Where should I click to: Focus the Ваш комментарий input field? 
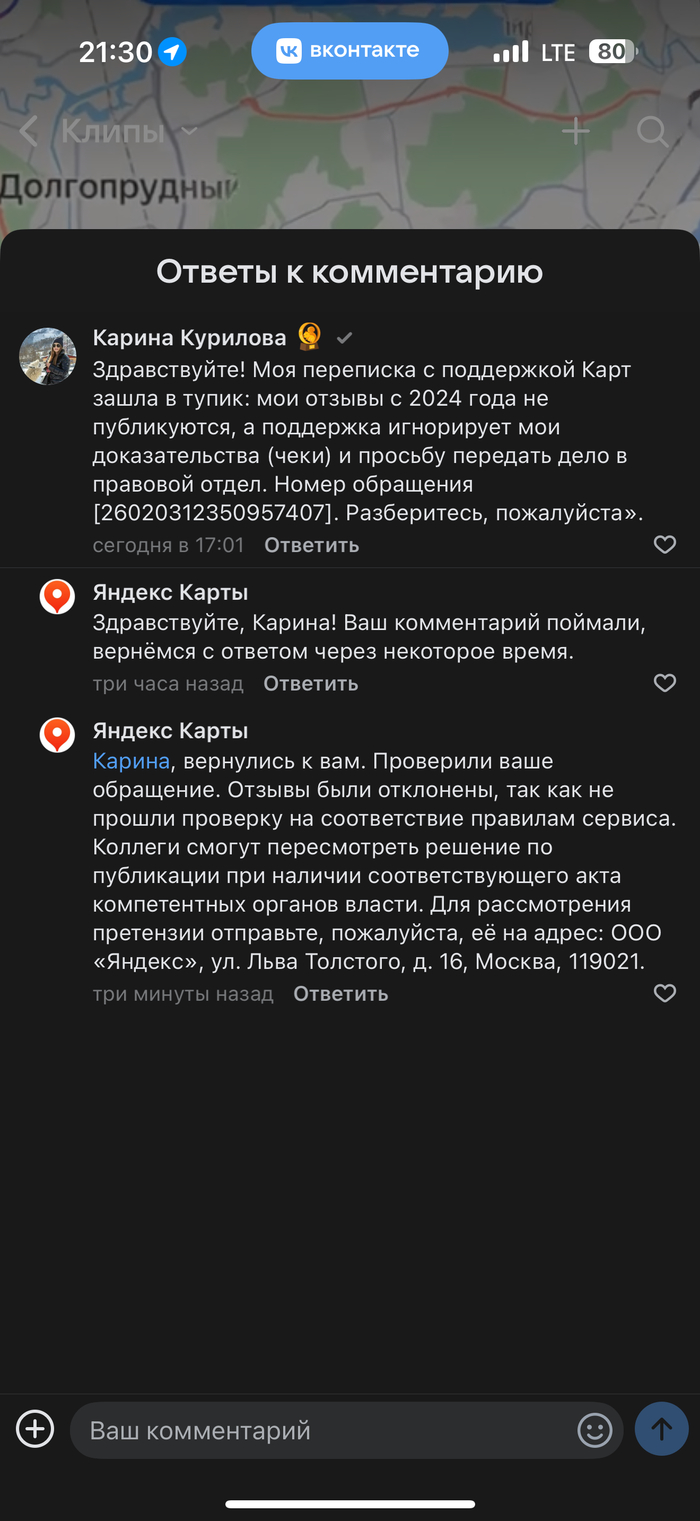tap(300, 1430)
